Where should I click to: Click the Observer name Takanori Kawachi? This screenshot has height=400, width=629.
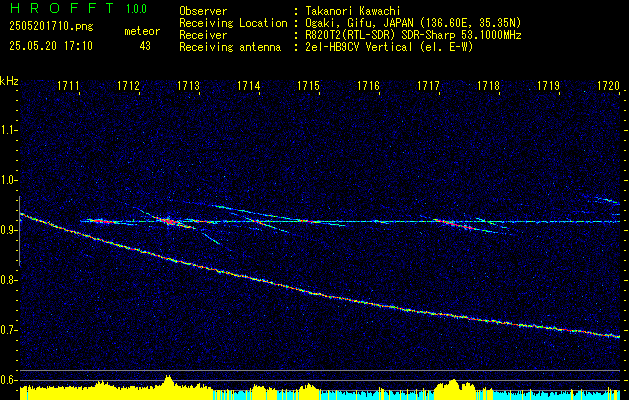coord(353,11)
